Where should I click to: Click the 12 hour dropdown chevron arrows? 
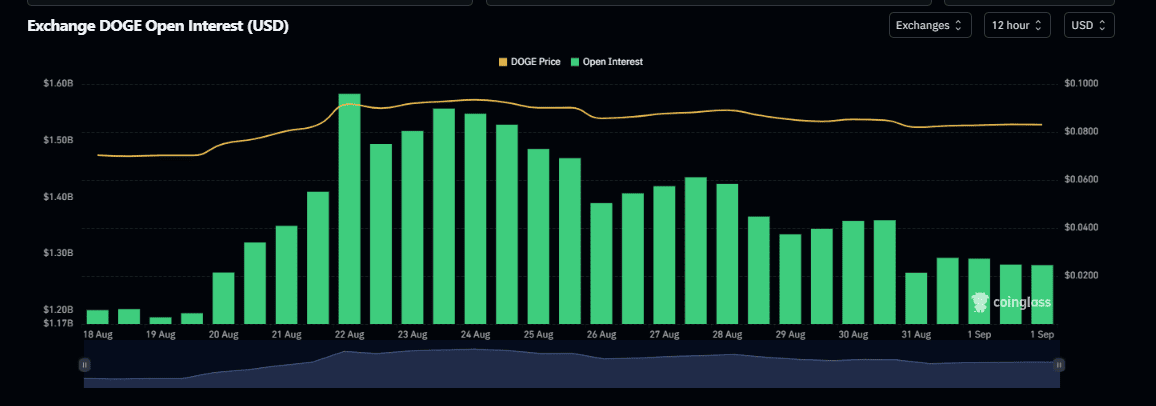[1037, 25]
